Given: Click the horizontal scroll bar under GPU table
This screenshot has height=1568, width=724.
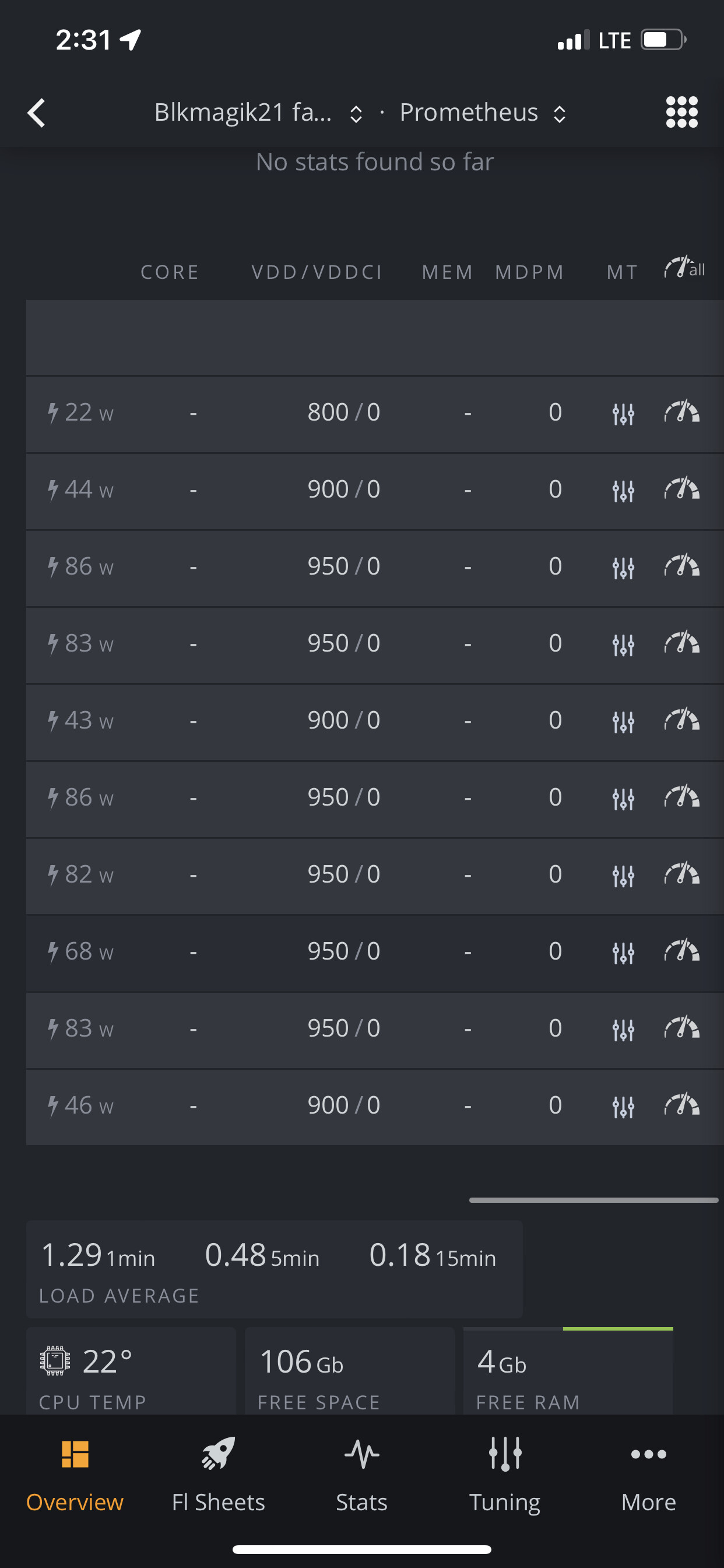Looking at the screenshot, I should click(593, 1200).
